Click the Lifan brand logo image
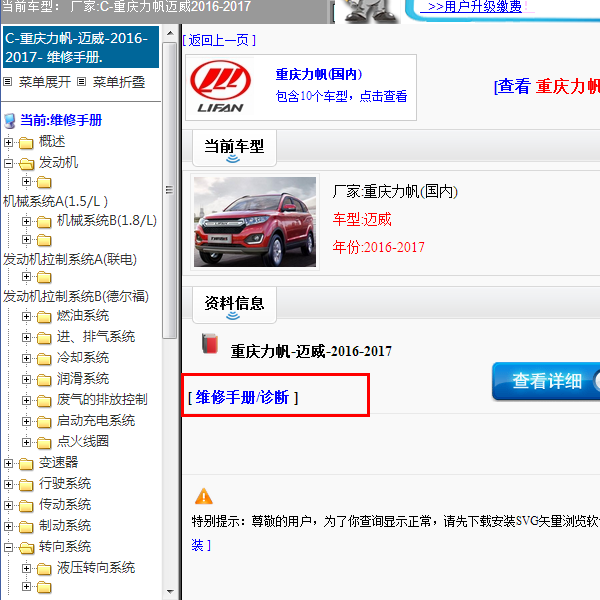The image size is (600, 600). coord(220,87)
